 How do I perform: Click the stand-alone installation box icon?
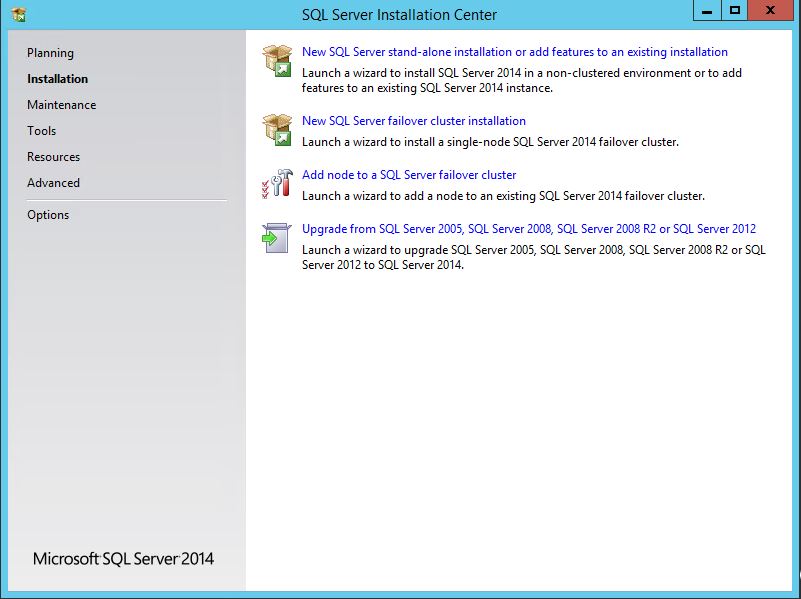[276, 61]
